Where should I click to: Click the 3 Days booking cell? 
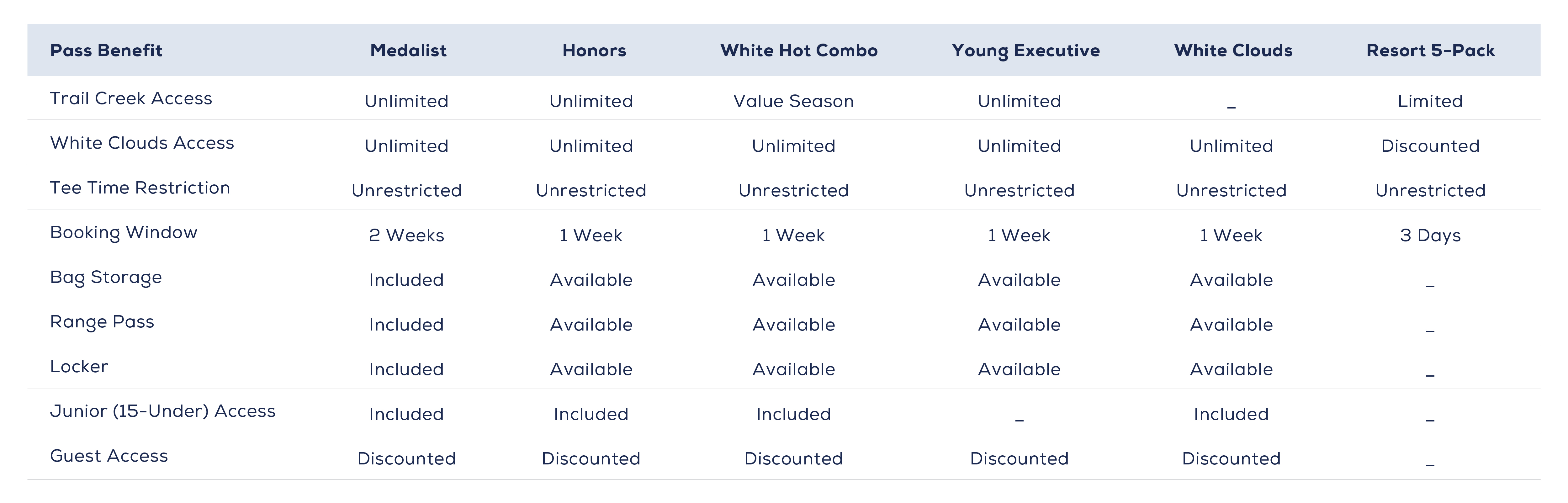click(1430, 236)
